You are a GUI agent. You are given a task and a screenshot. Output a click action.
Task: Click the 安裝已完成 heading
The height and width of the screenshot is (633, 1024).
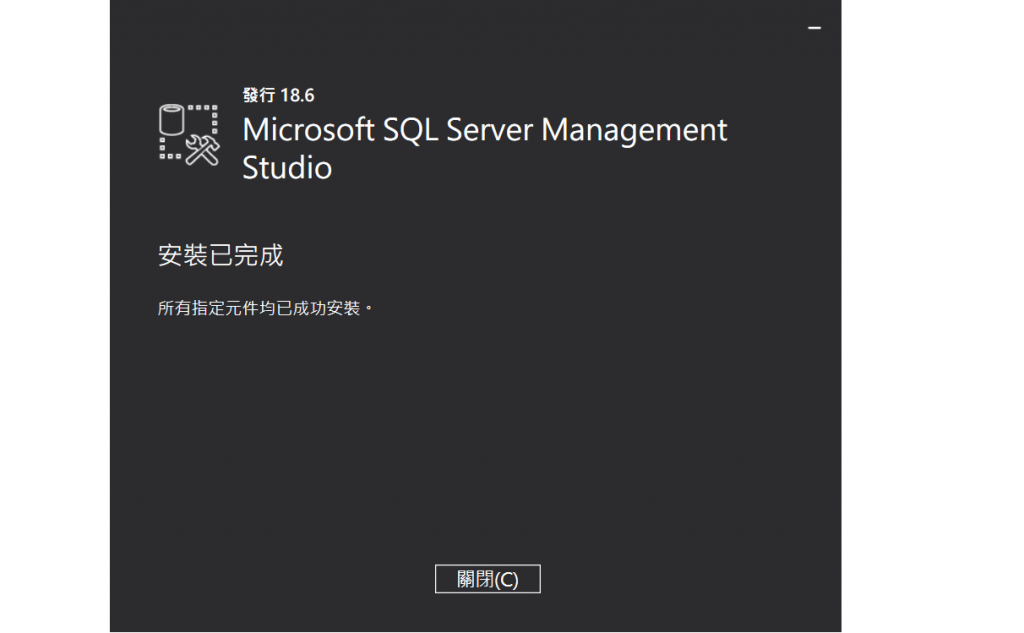pos(221,256)
